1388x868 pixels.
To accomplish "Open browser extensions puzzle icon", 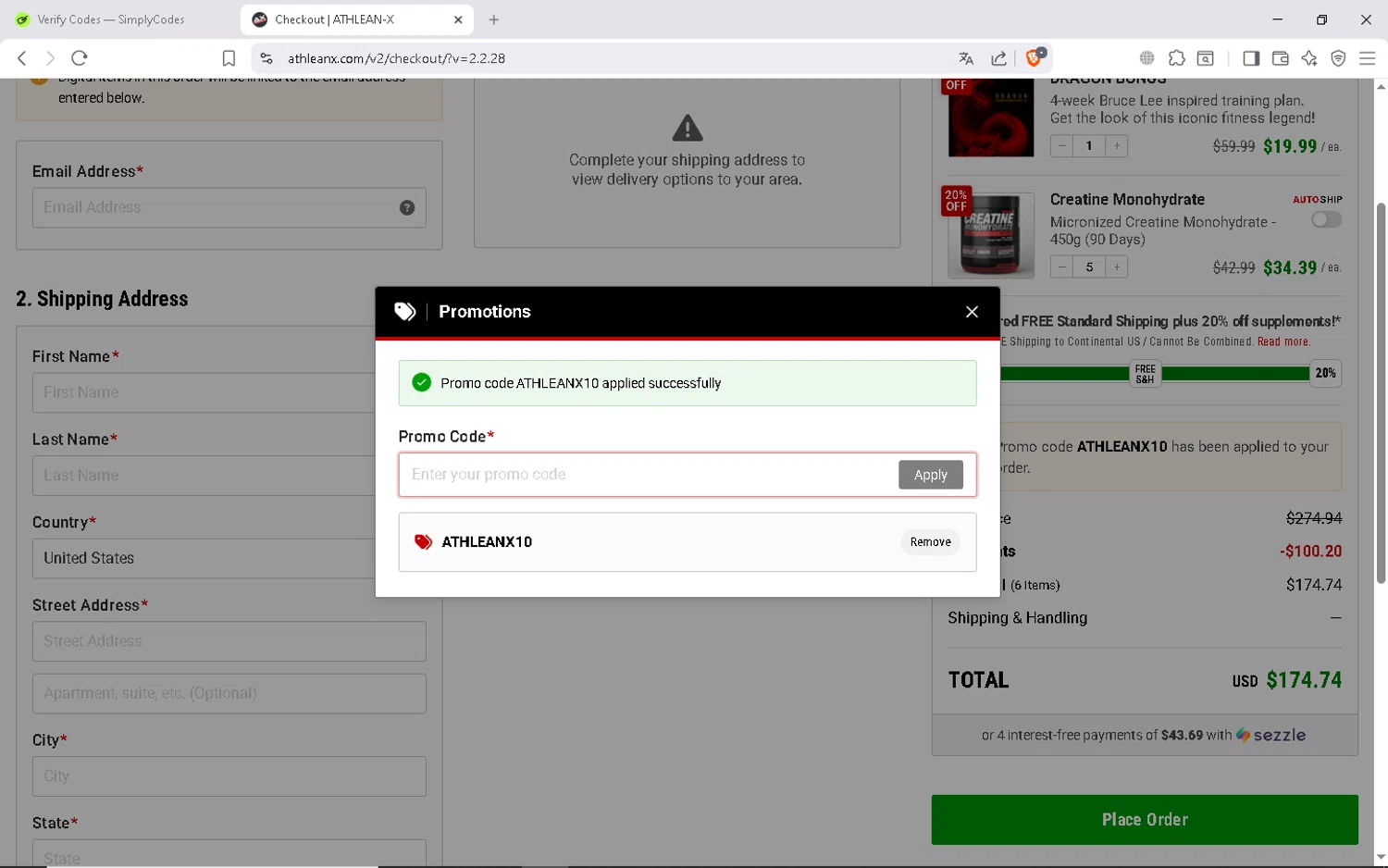I will coord(1176,58).
